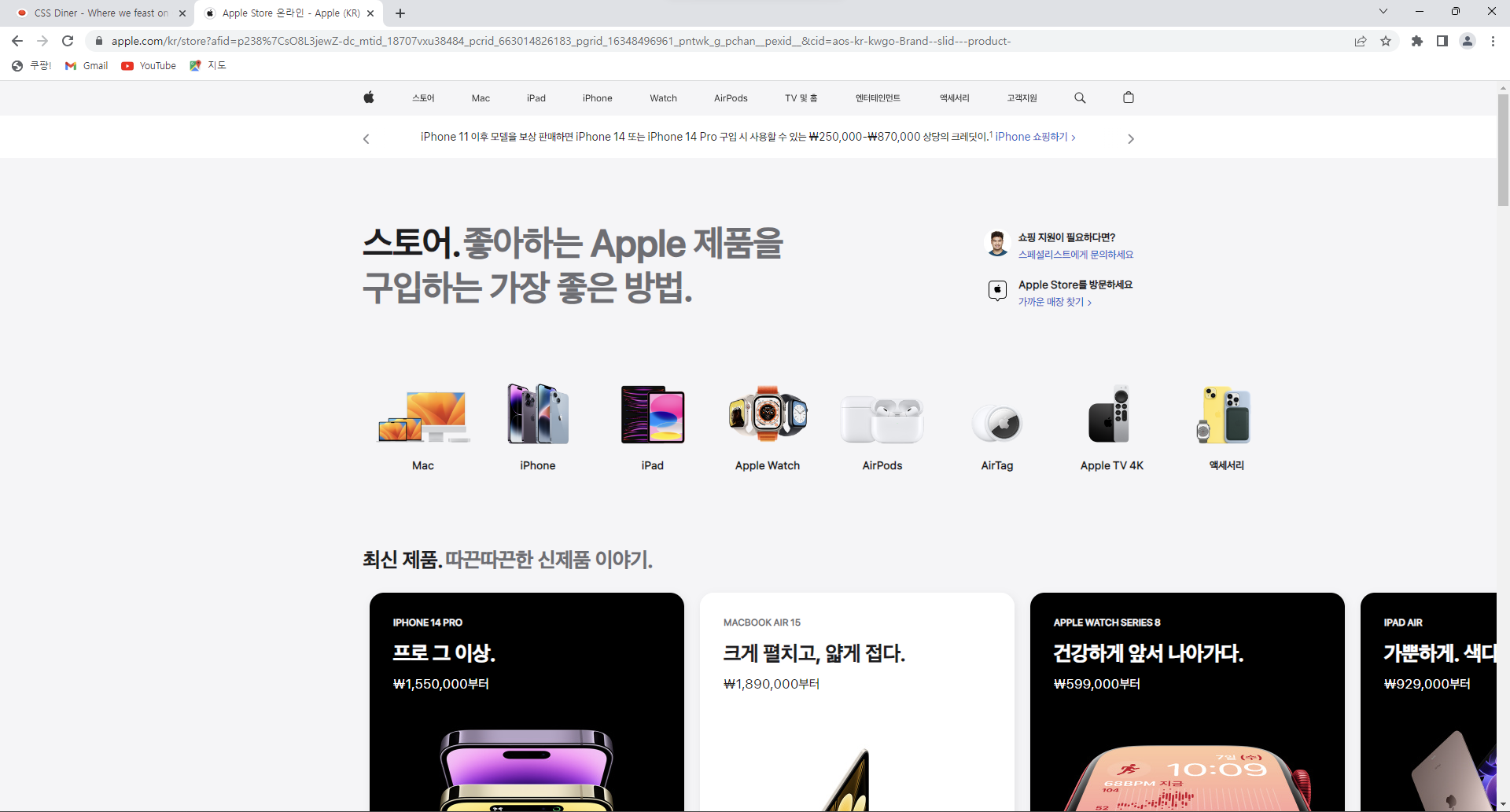Bookmark this page with the star
Screen dimensions: 1510x812
pyautogui.click(x=1386, y=41)
